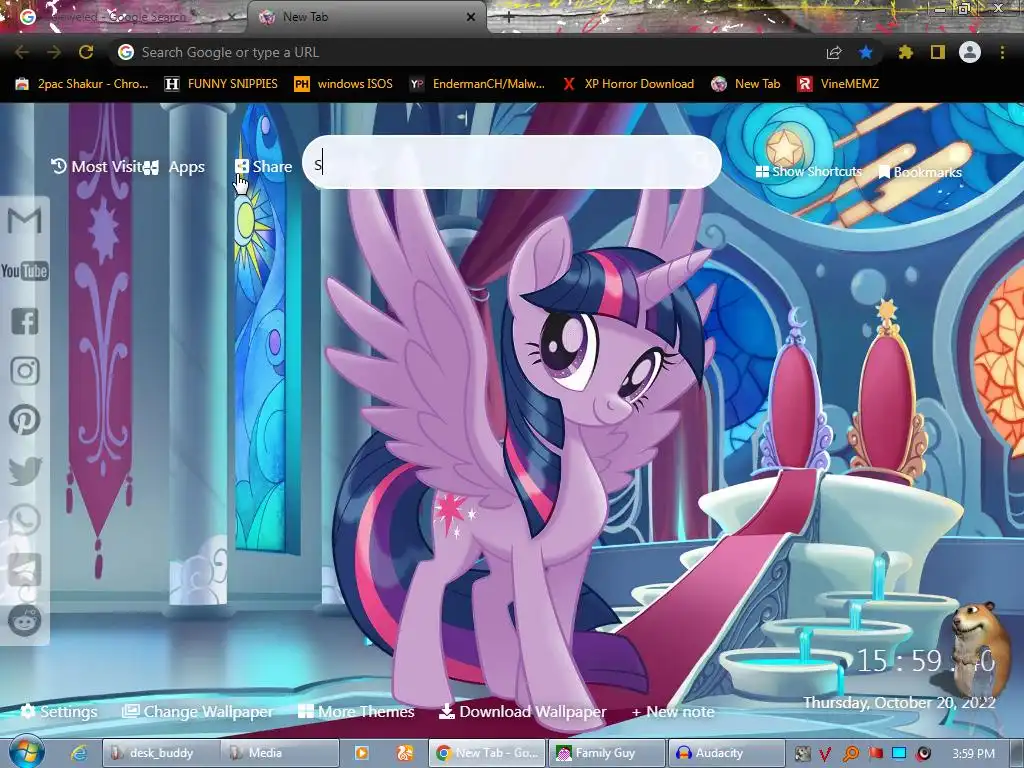Screen dimensions: 1024x768
Task: Click Download Wallpaper
Action: click(522, 711)
